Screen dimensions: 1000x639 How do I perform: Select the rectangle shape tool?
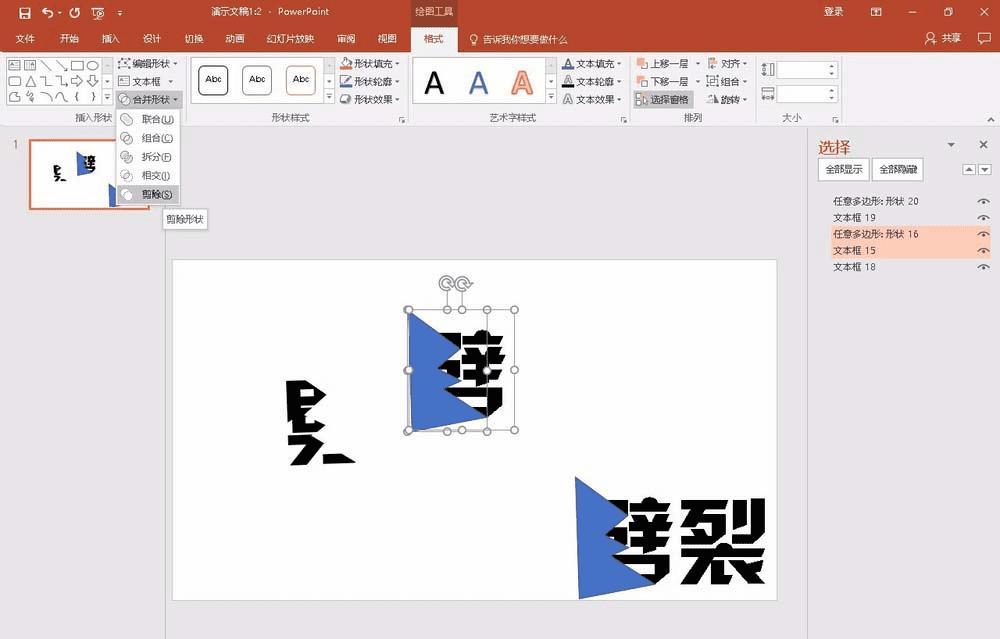[x=77, y=65]
